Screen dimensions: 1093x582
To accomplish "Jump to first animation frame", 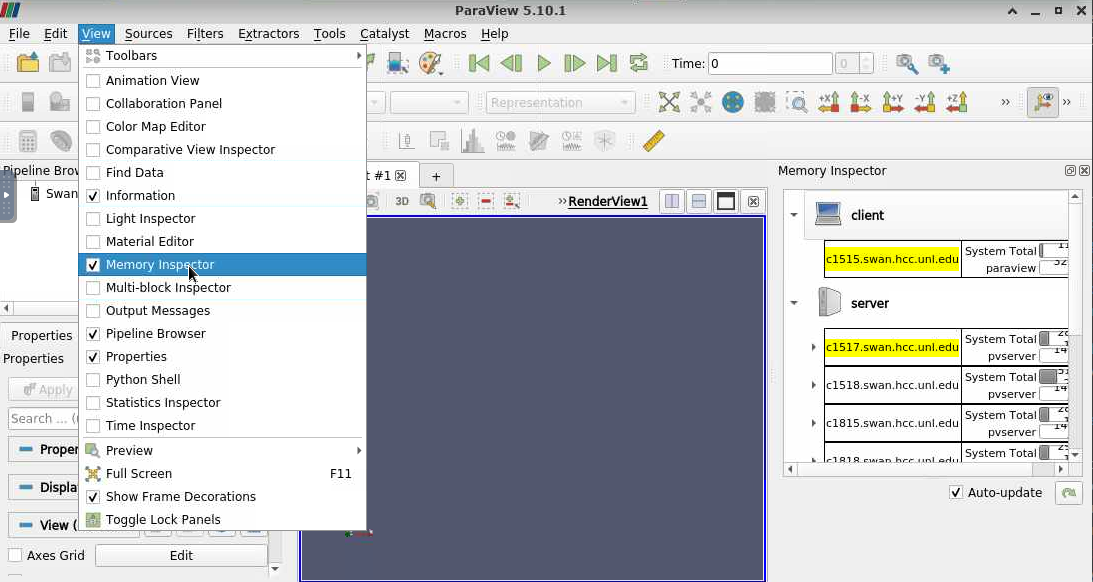I will 479,63.
